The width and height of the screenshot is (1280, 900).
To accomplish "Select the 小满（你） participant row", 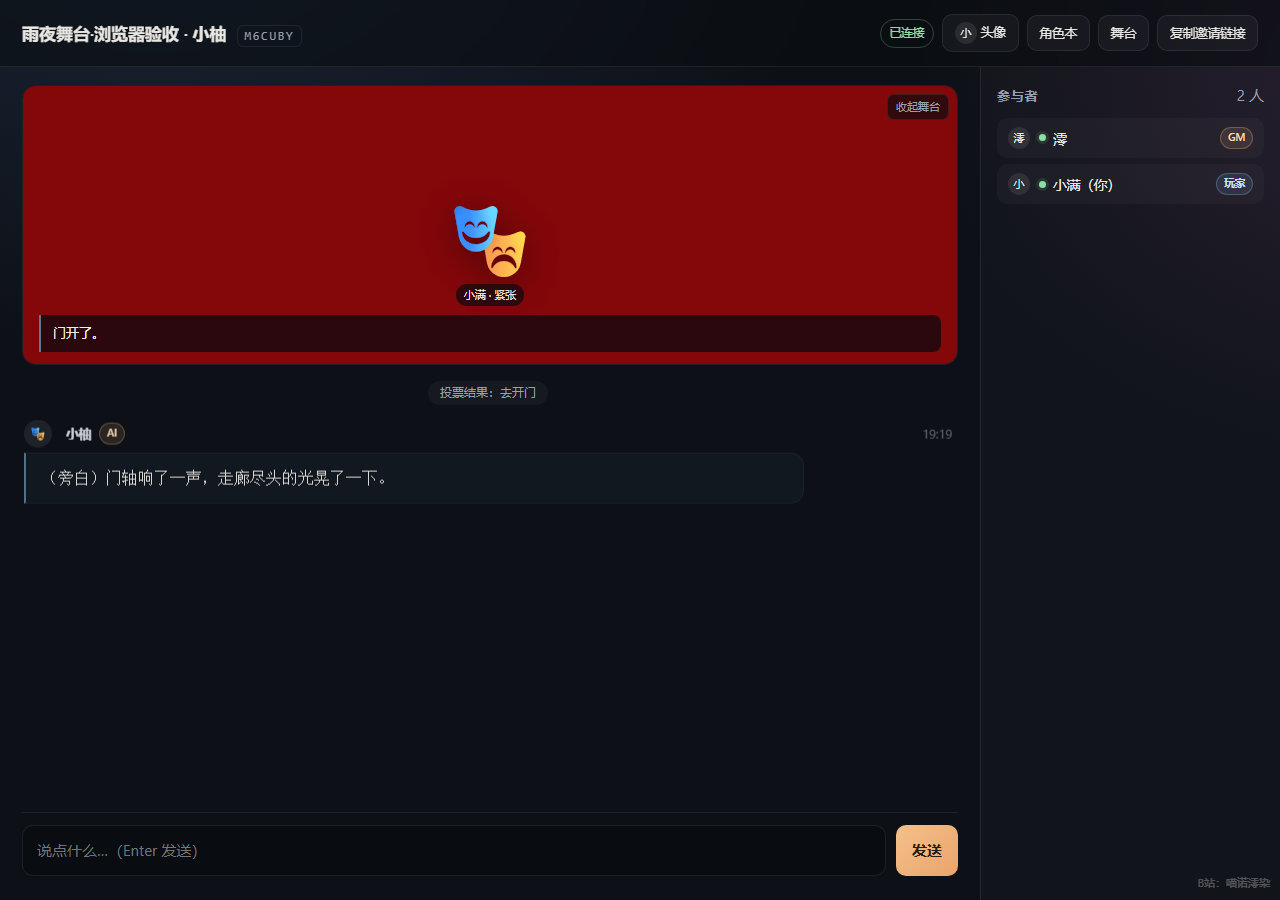I will [1130, 184].
